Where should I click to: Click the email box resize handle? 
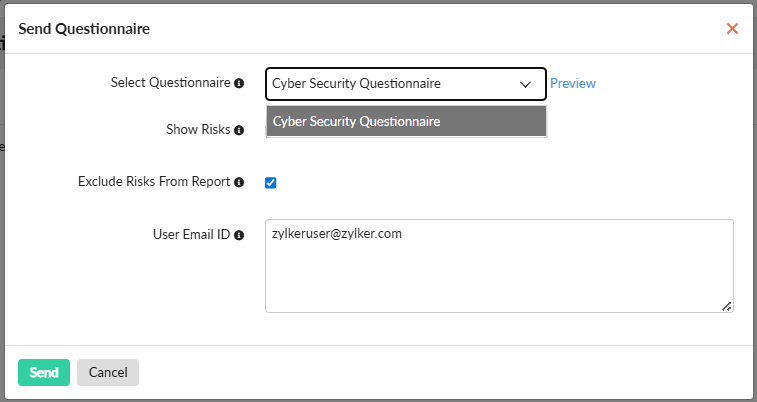tap(726, 305)
